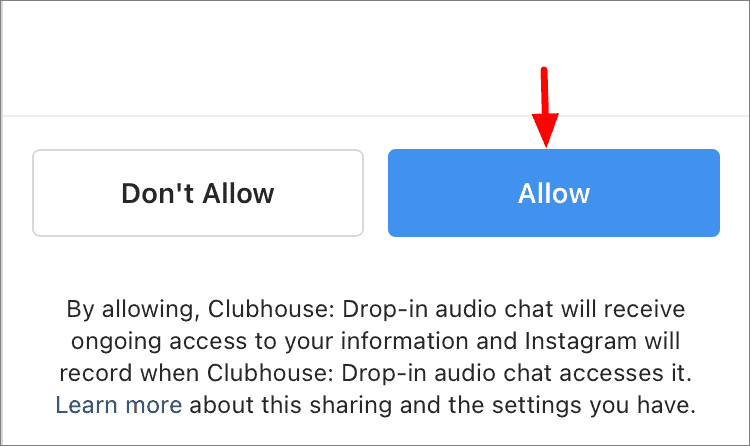Grant Clubhouse access with the Allow button
The image size is (750, 446).
coord(554,193)
